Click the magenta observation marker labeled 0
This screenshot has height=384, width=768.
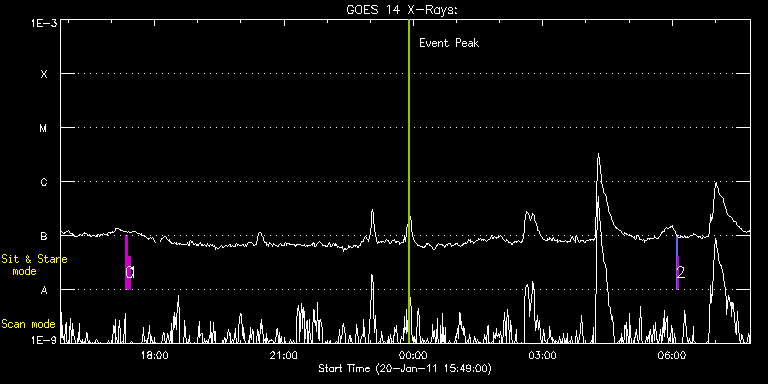click(x=128, y=263)
